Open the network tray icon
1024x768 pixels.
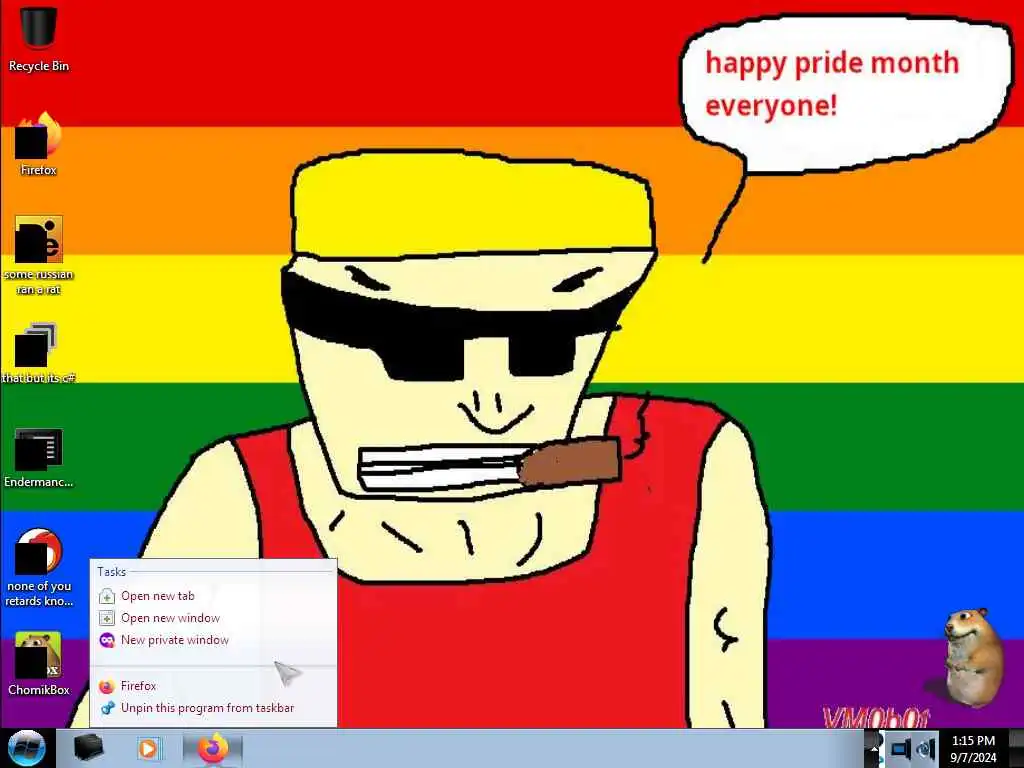tap(901, 748)
